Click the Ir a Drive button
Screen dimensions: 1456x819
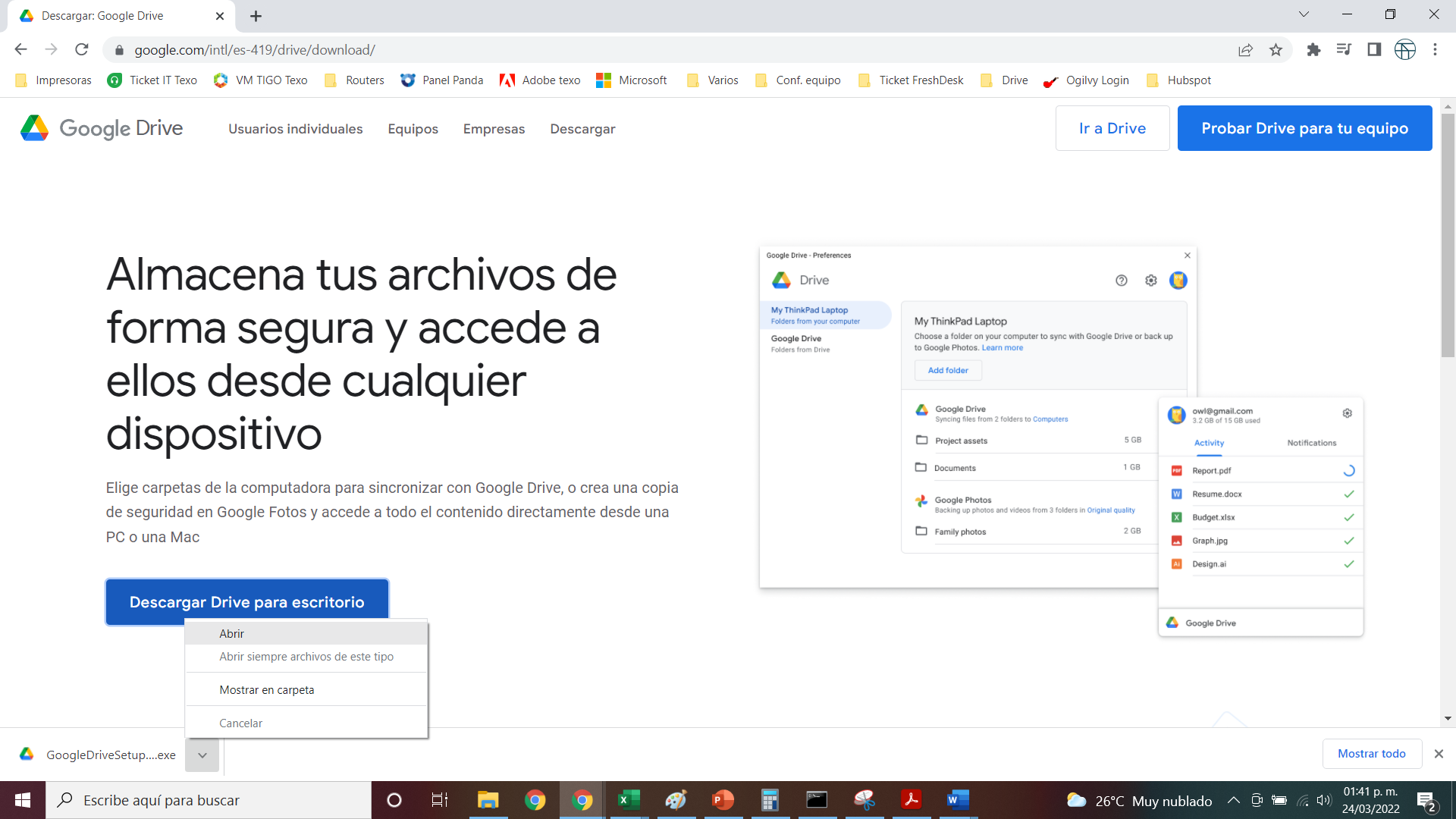[1112, 128]
